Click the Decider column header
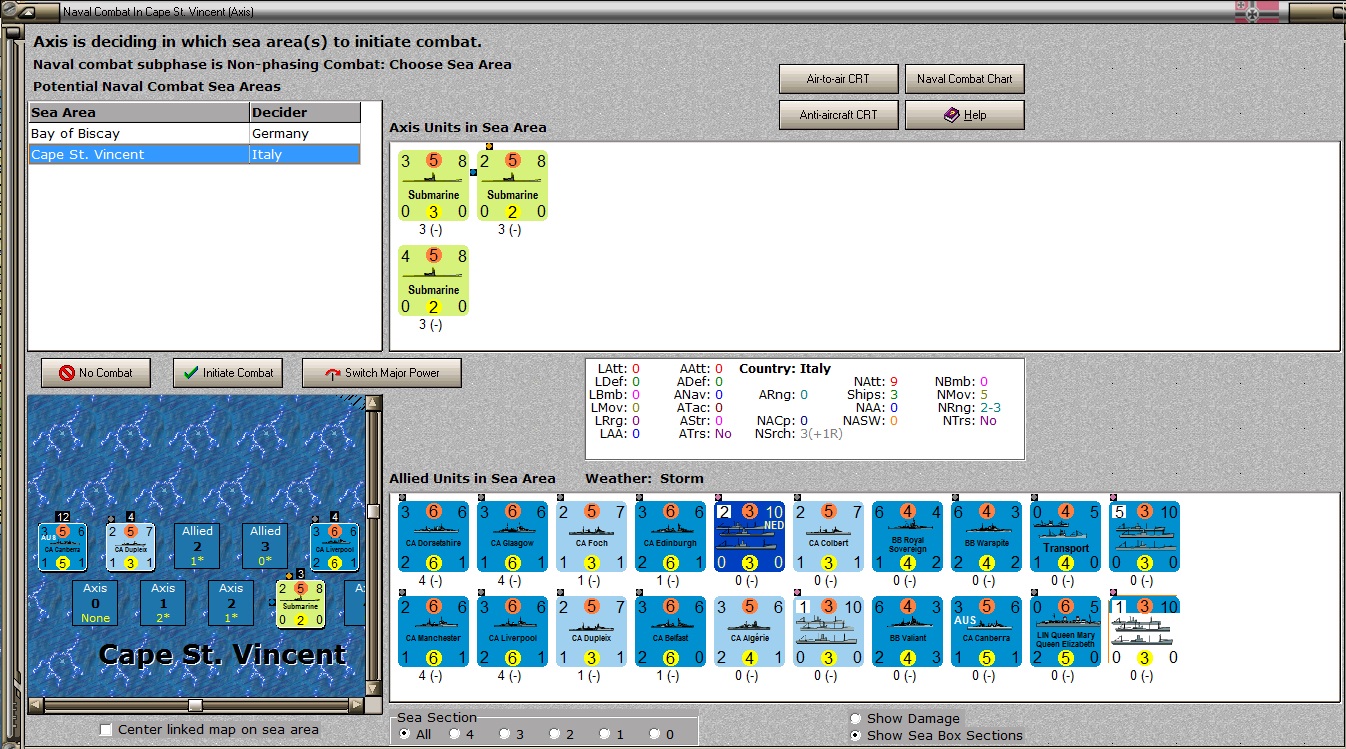Viewport: 1346px width, 749px height. [304, 112]
